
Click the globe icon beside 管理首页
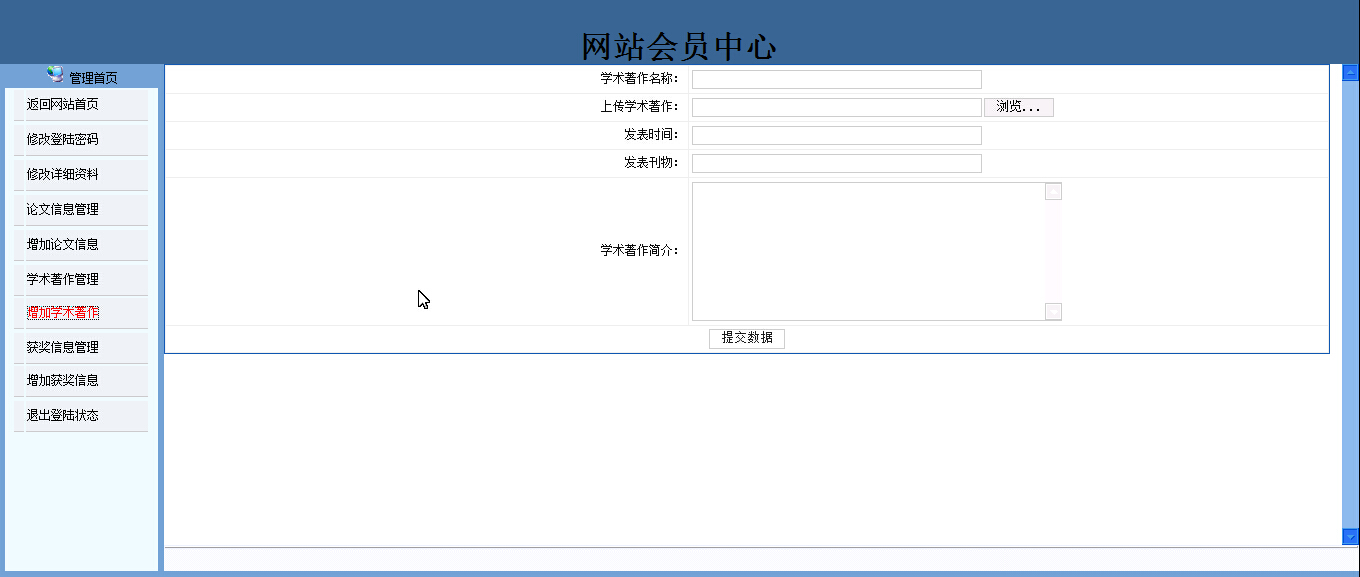click(x=55, y=74)
